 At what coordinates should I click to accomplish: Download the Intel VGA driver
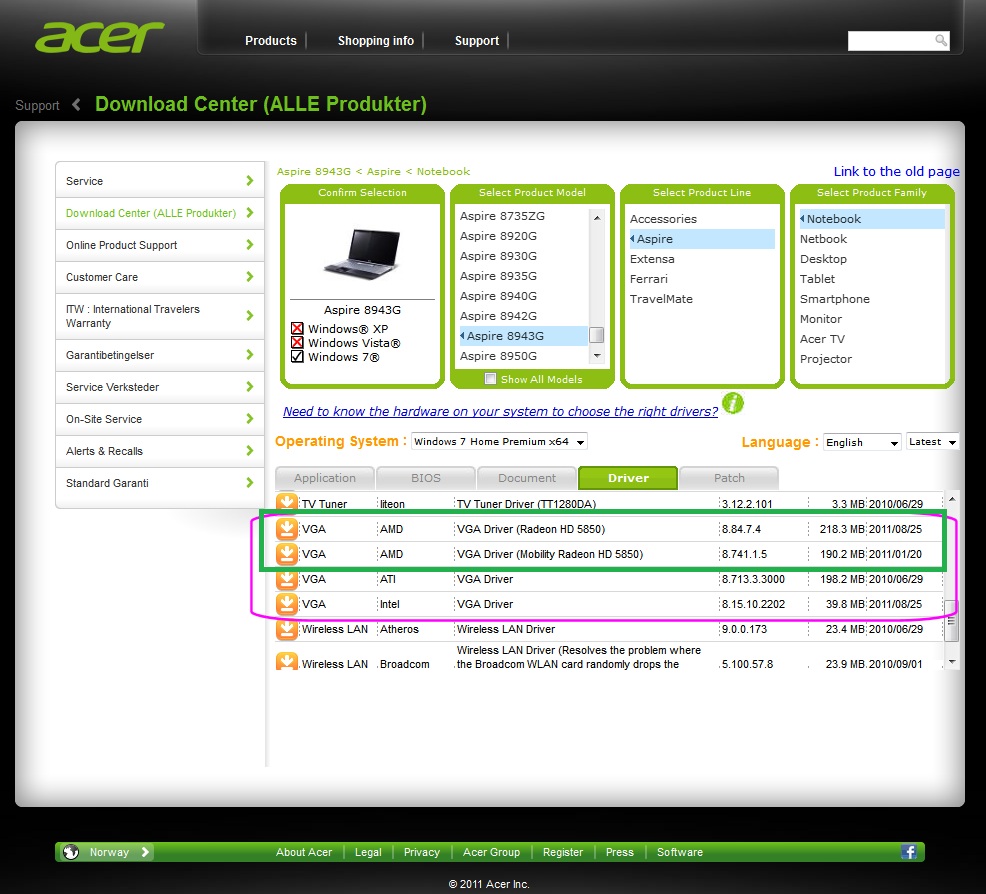tap(287, 604)
